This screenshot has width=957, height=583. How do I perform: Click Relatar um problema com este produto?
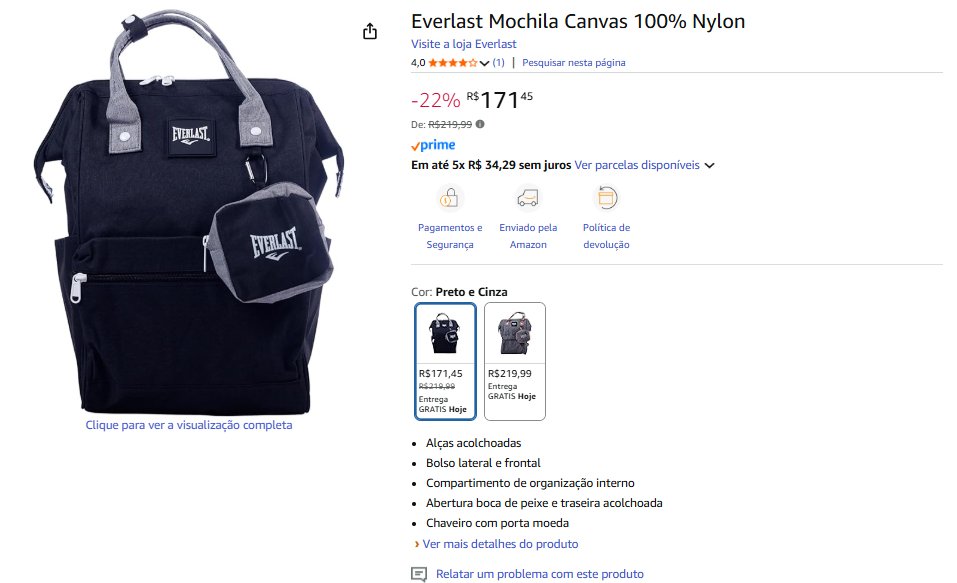pyautogui.click(x=540, y=574)
